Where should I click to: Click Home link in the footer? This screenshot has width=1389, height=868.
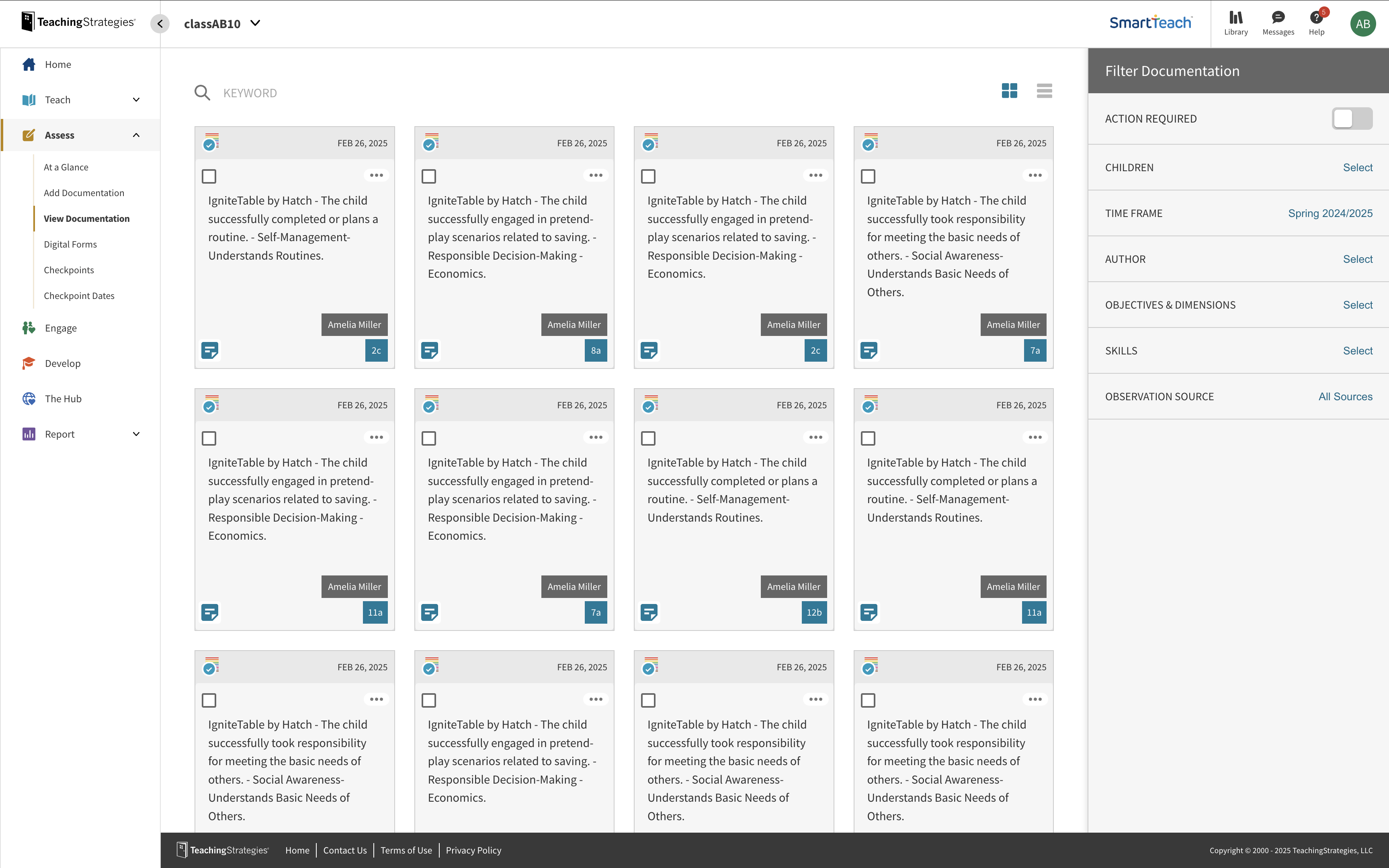pyautogui.click(x=297, y=850)
